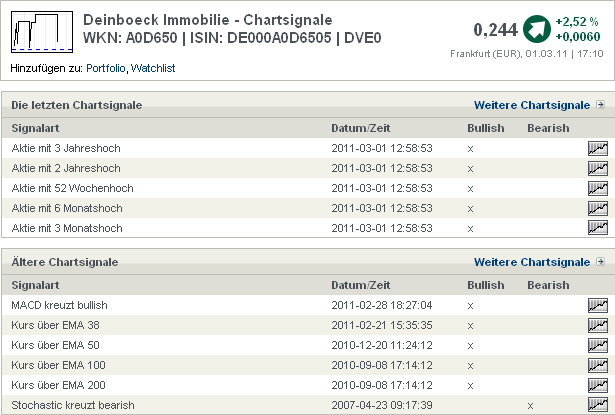Add stock to Watchlist
The height and width of the screenshot is (415, 615).
[153, 67]
